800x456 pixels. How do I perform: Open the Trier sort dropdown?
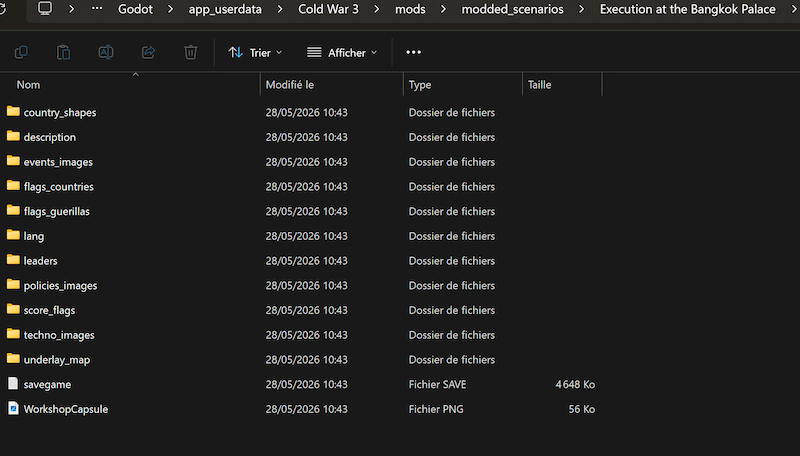[x=255, y=53]
